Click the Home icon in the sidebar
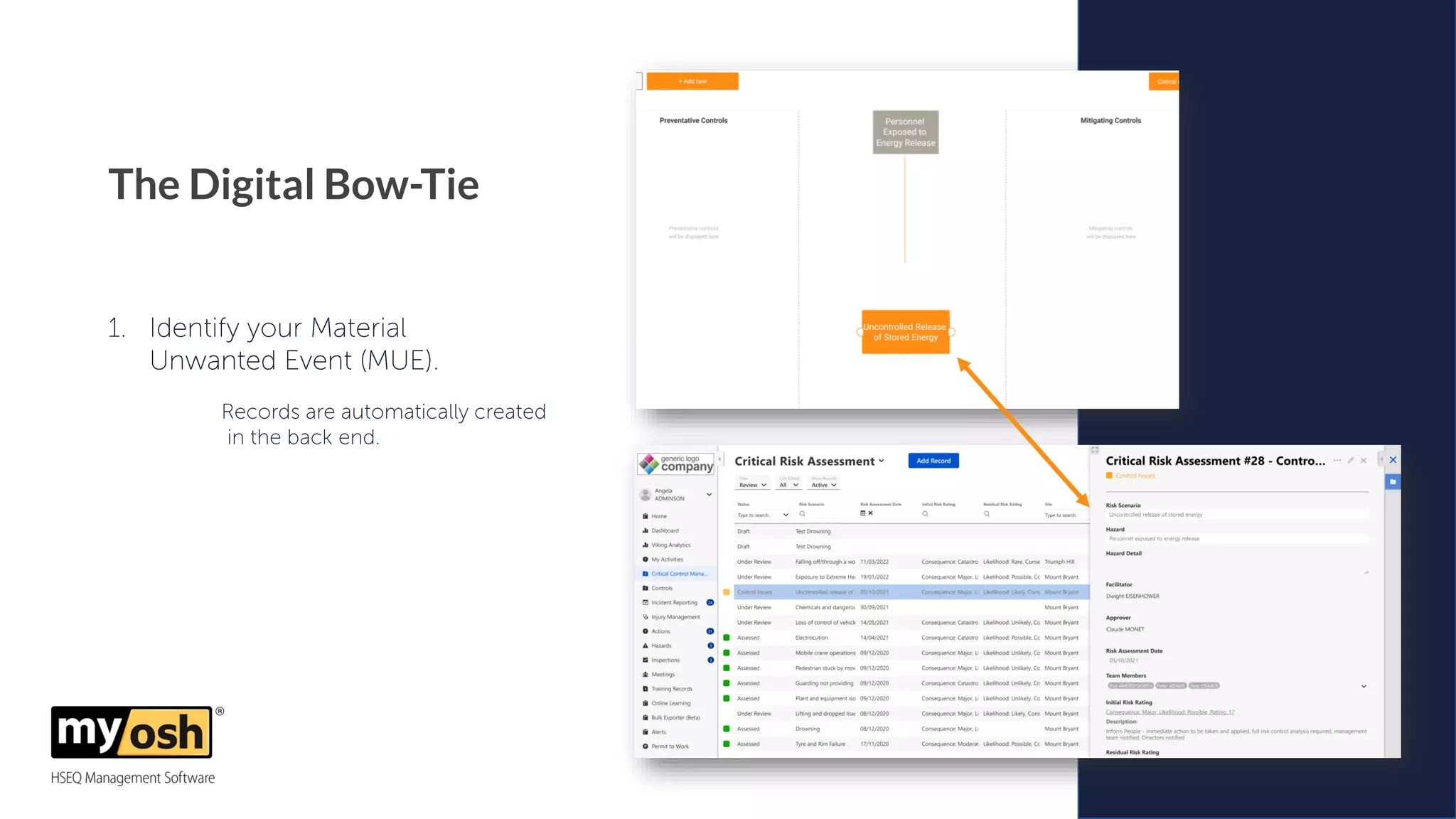 pyautogui.click(x=646, y=516)
